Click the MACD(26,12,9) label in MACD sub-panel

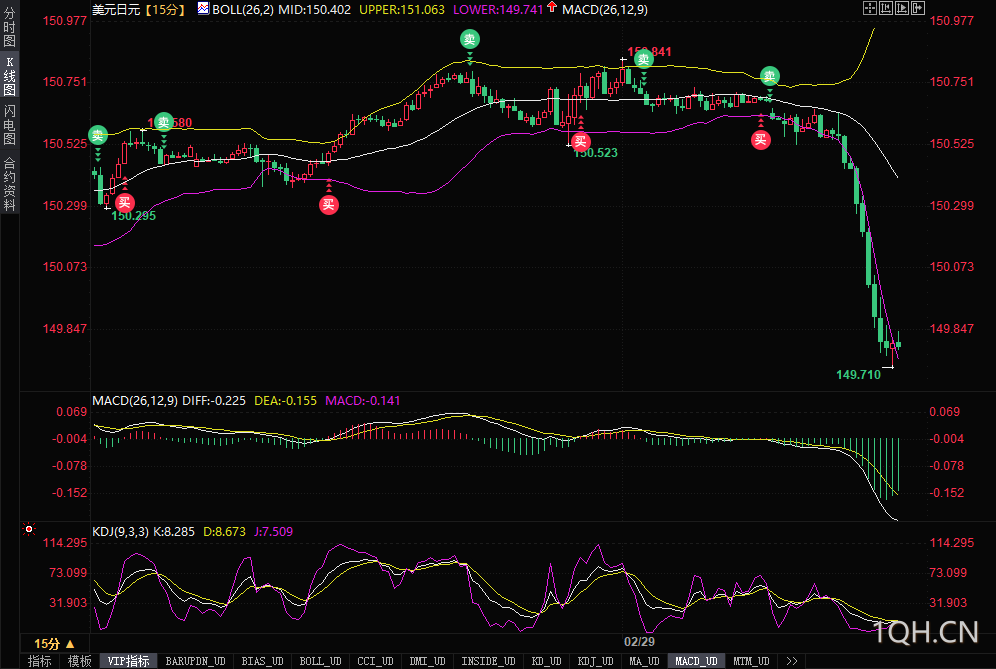(x=135, y=401)
